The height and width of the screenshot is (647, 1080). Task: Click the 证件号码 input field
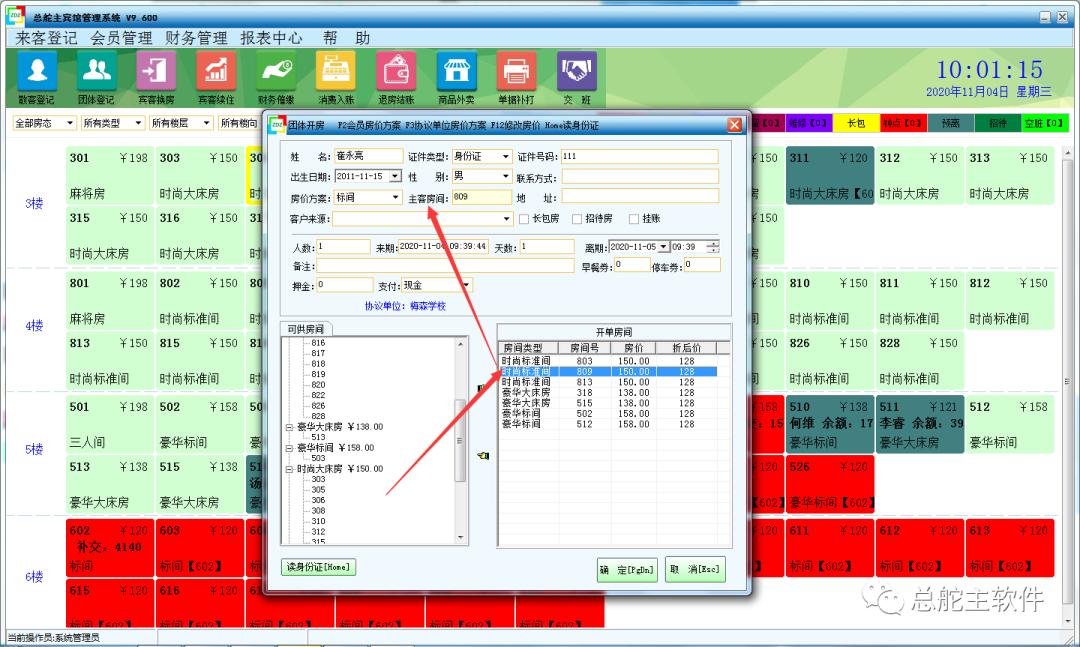pos(638,157)
